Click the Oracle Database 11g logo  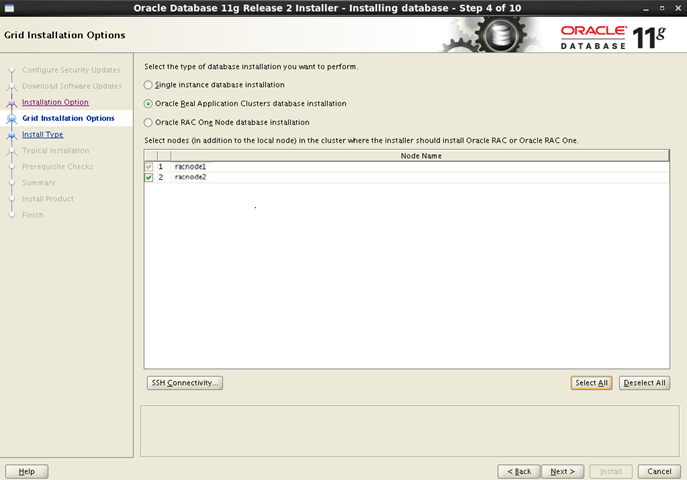coord(613,38)
